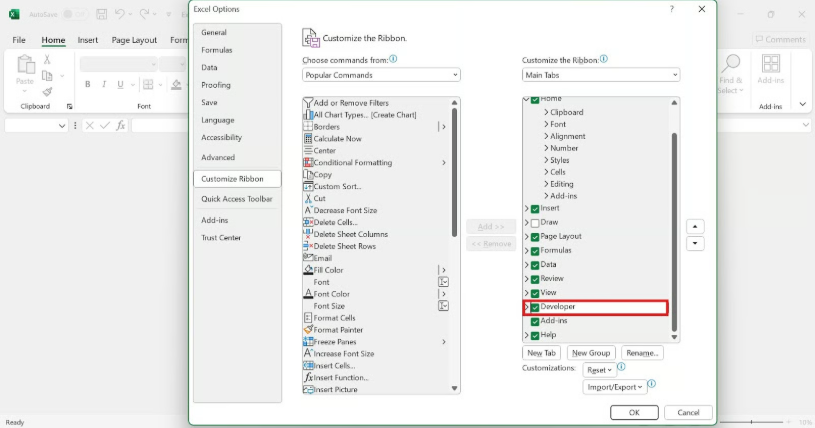Uncheck the Developer tab checkbox

click(535, 307)
